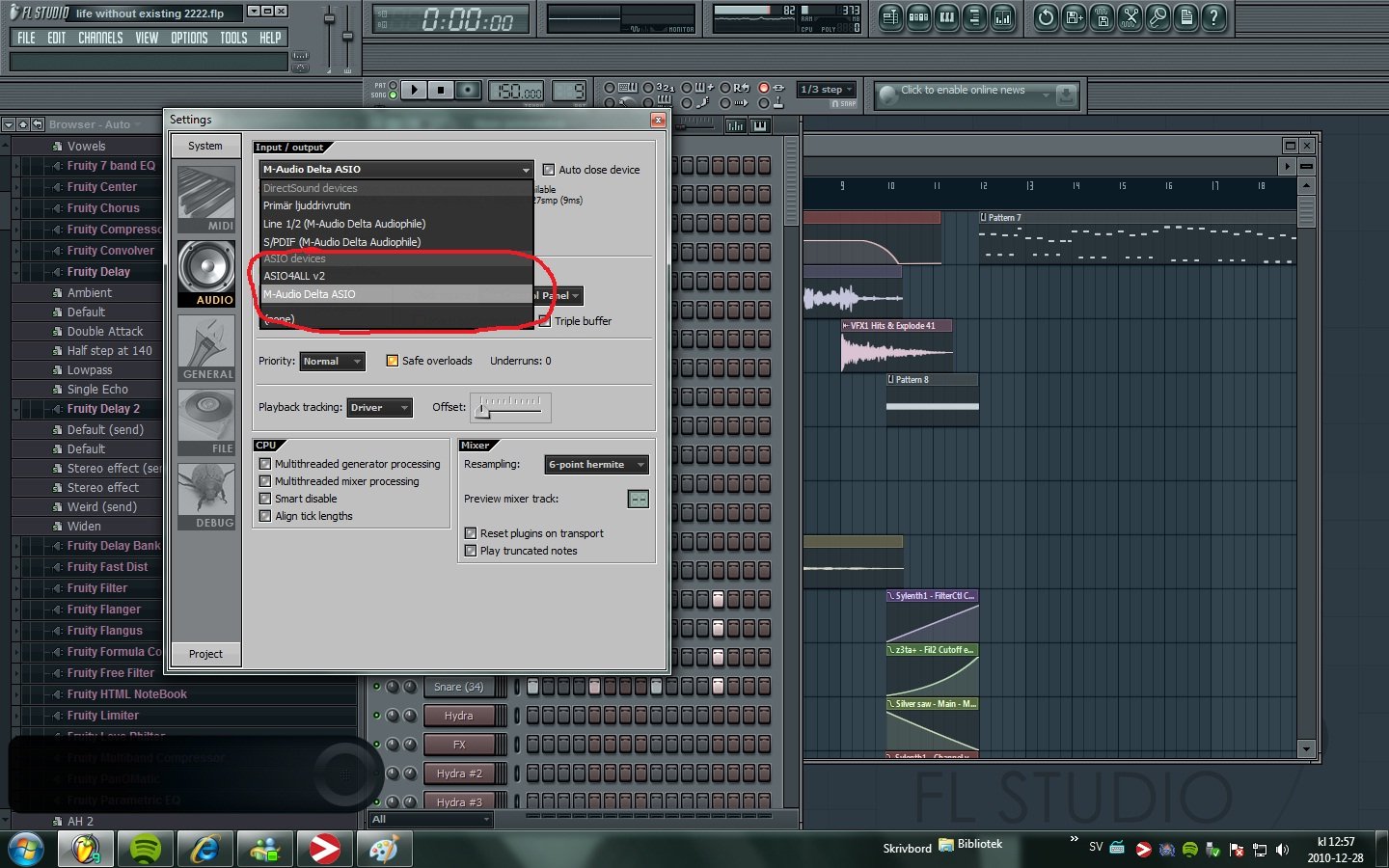The width and height of the screenshot is (1389, 868).
Task: Start playback with the play button
Action: tap(414, 90)
